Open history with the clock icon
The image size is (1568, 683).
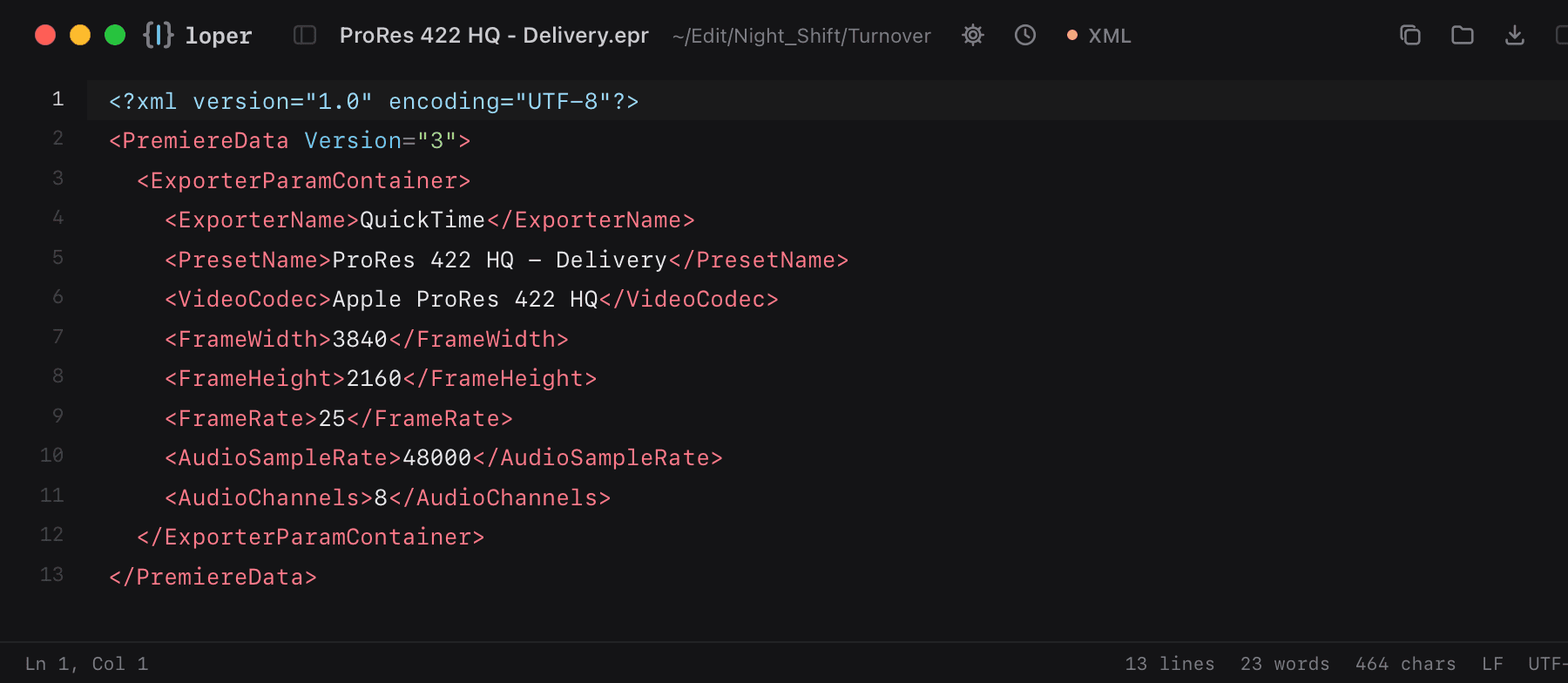pos(1025,35)
